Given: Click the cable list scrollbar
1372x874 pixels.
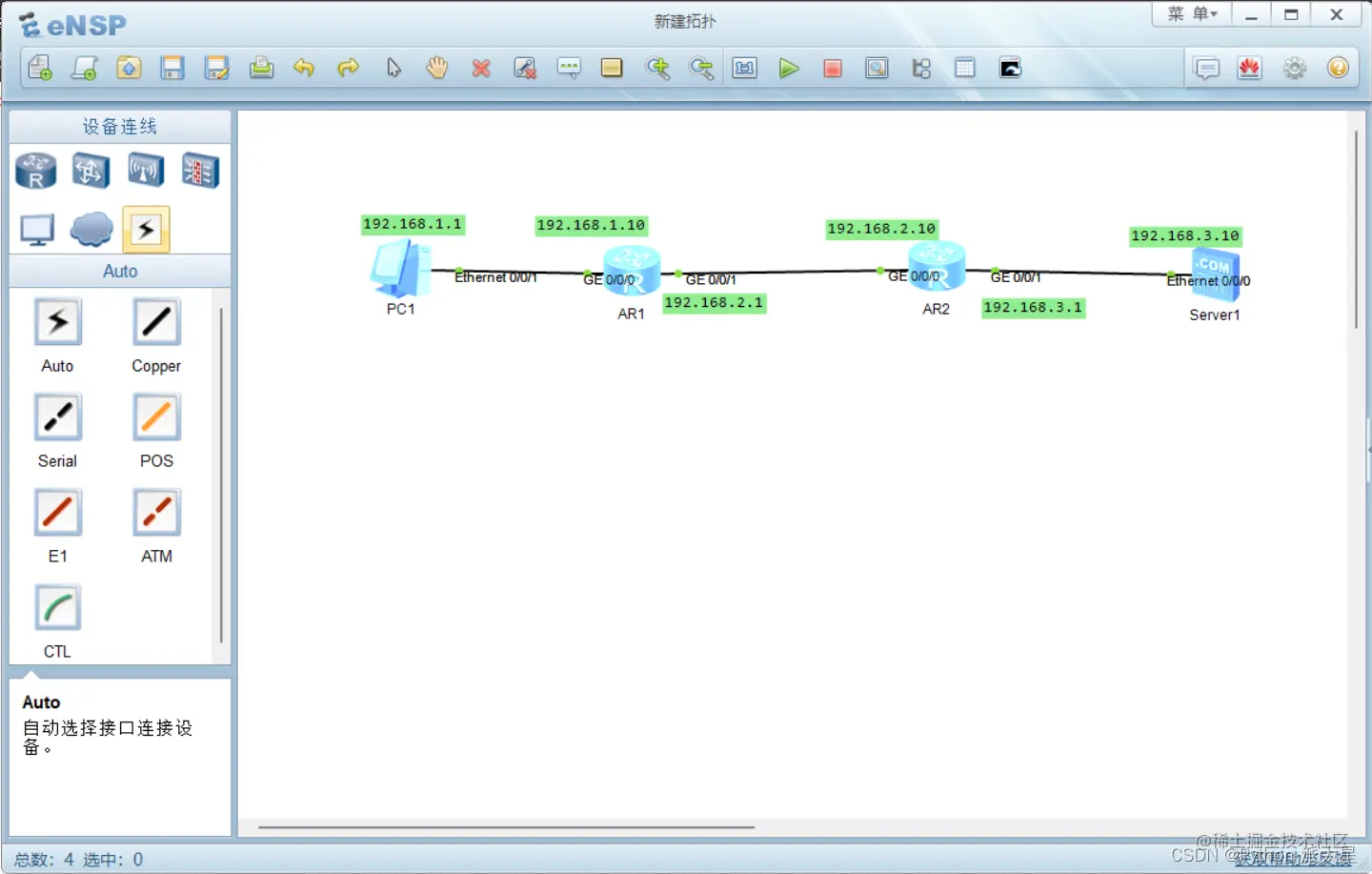Looking at the screenshot, I should pyautogui.click(x=221, y=475).
